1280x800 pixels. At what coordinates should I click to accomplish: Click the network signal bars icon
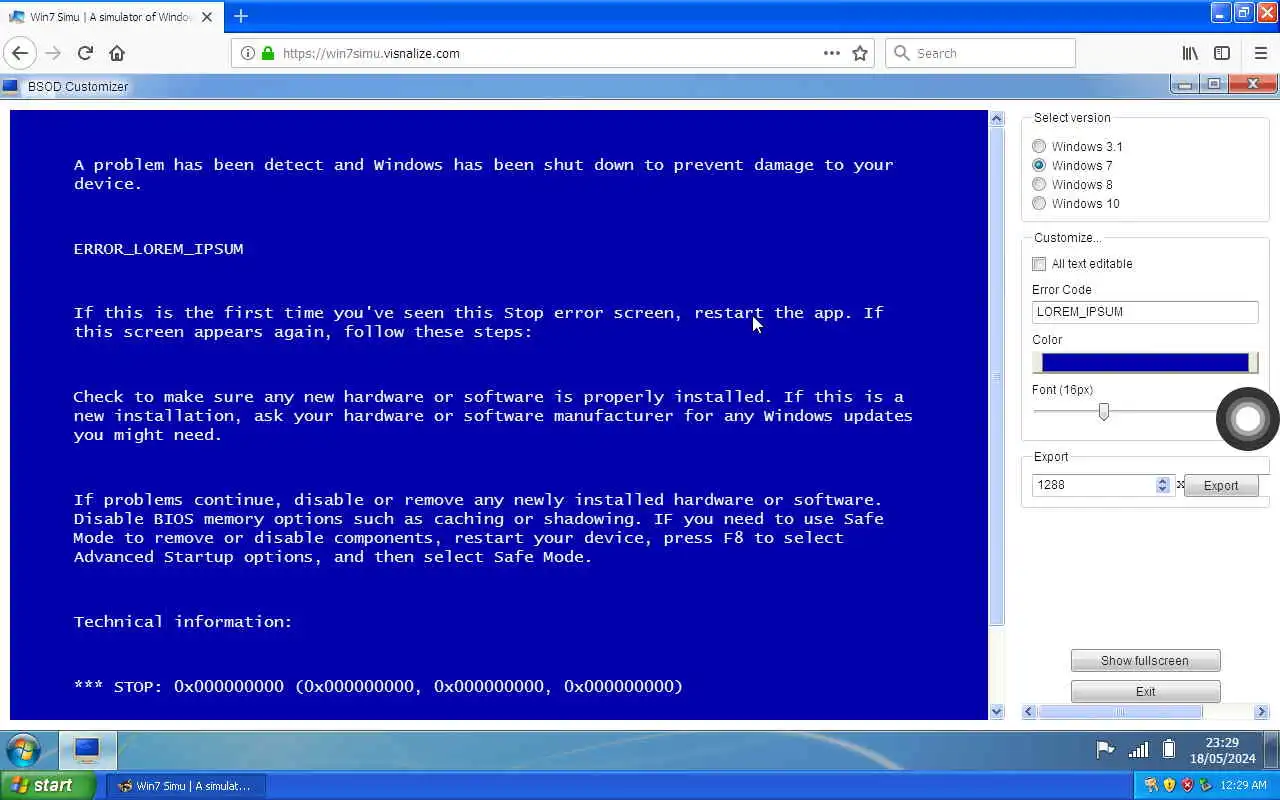tap(1138, 749)
